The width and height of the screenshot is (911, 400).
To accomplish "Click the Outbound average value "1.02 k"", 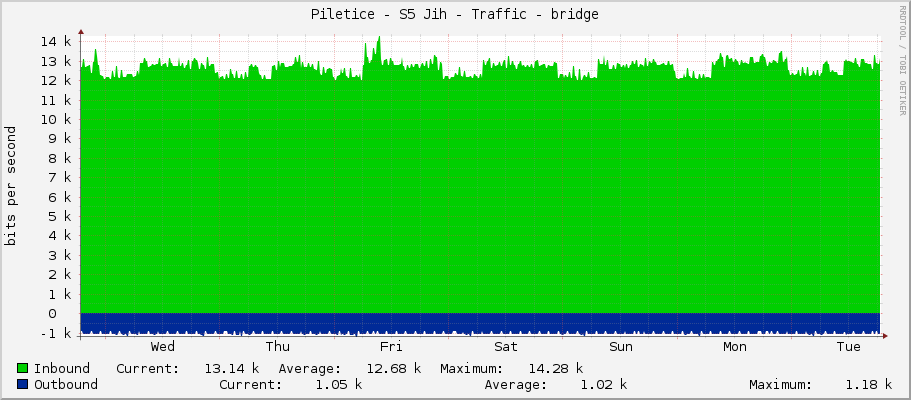I will coord(604,384).
